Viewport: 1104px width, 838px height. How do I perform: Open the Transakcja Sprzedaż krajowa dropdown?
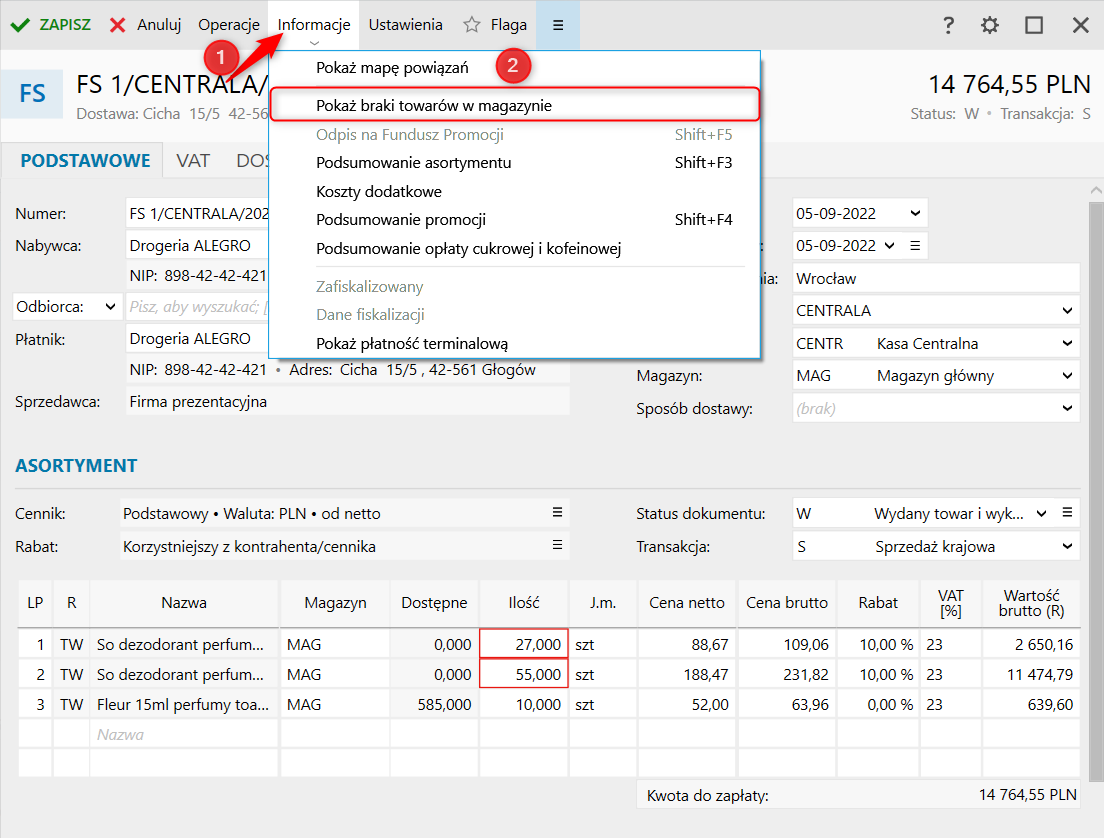pyautogui.click(x=1067, y=547)
